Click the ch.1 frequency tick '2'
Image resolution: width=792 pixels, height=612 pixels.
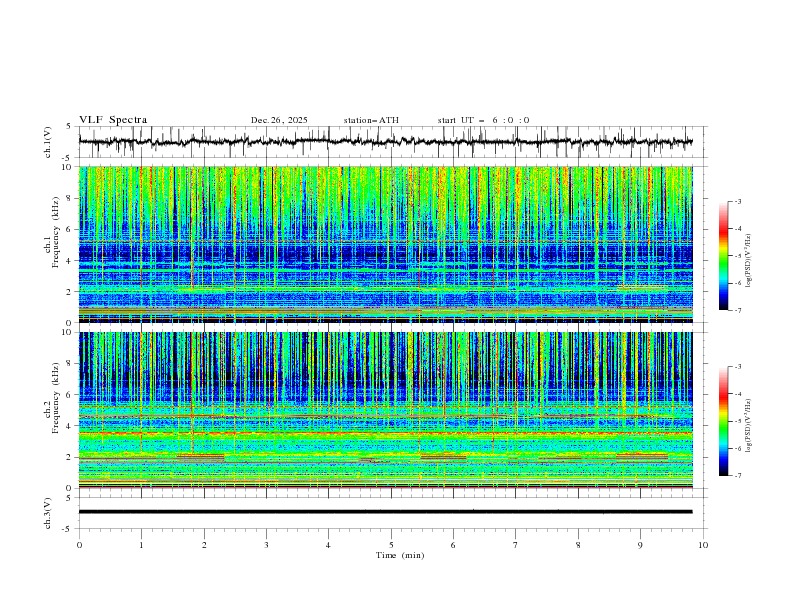[71, 292]
